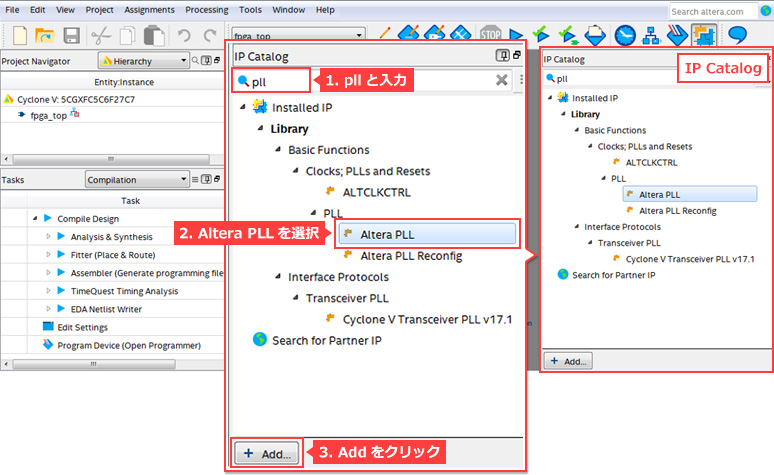Open the Tools menu
This screenshot has height=475, width=774.
(x=251, y=9)
